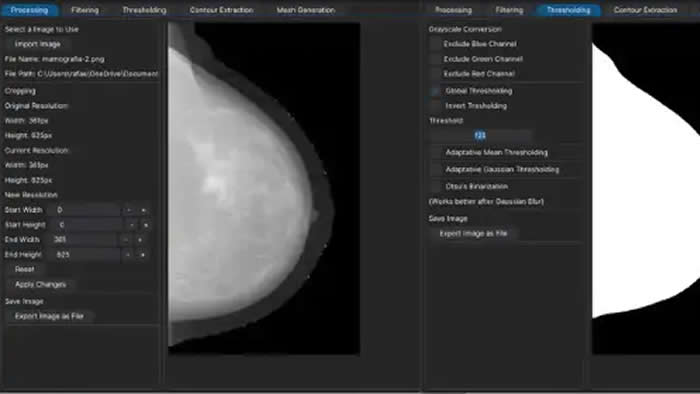Enable Exclude Blue Channel checkbox
The height and width of the screenshot is (394, 700).
coord(435,44)
